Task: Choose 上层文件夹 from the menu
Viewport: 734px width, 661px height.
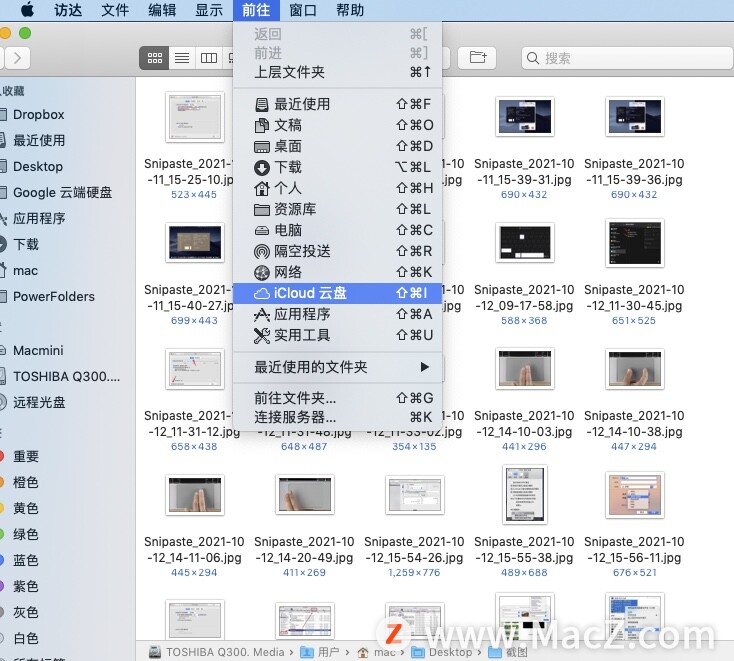Action: click(x=338, y=72)
